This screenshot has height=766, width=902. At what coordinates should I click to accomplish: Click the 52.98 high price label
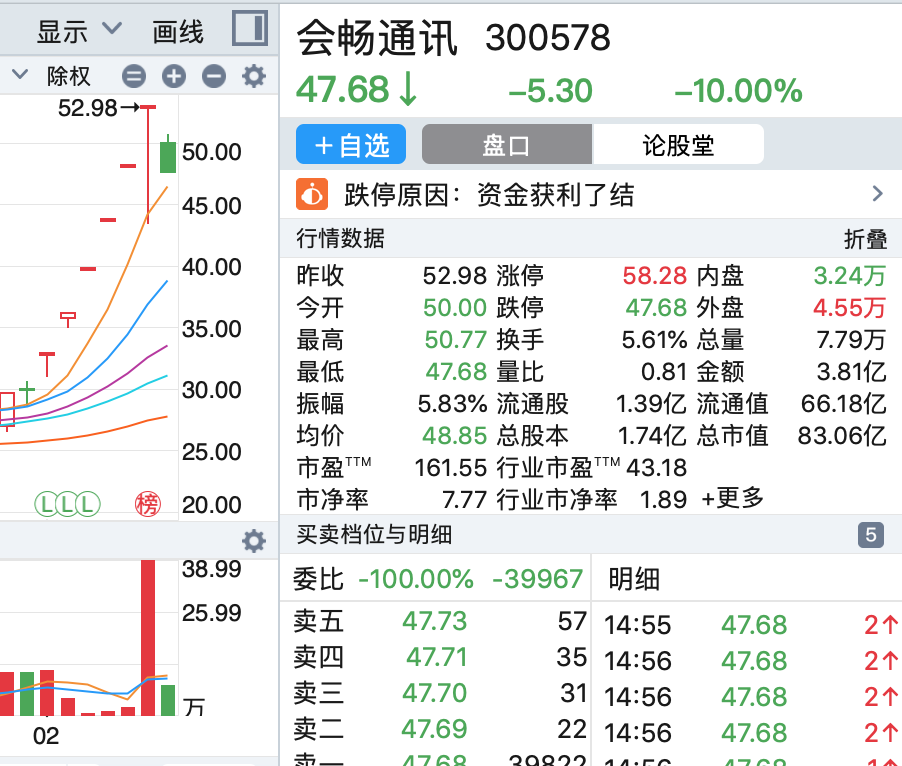click(x=87, y=108)
